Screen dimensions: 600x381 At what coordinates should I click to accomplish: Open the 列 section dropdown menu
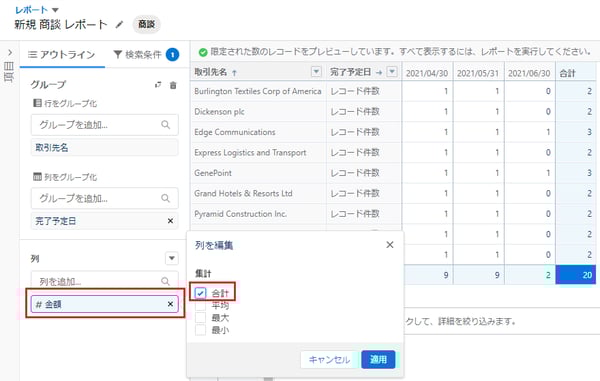tap(172, 258)
